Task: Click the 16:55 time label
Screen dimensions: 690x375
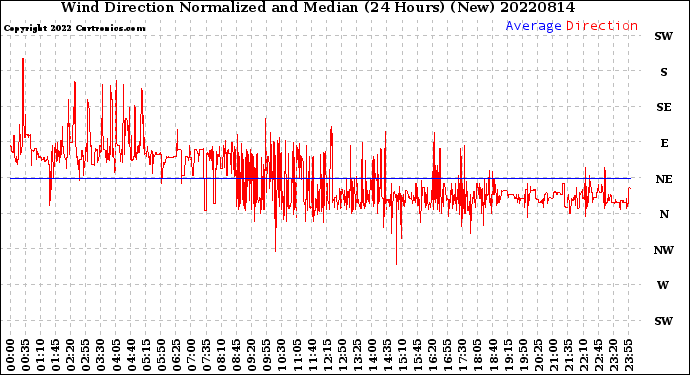Action: 448,355
